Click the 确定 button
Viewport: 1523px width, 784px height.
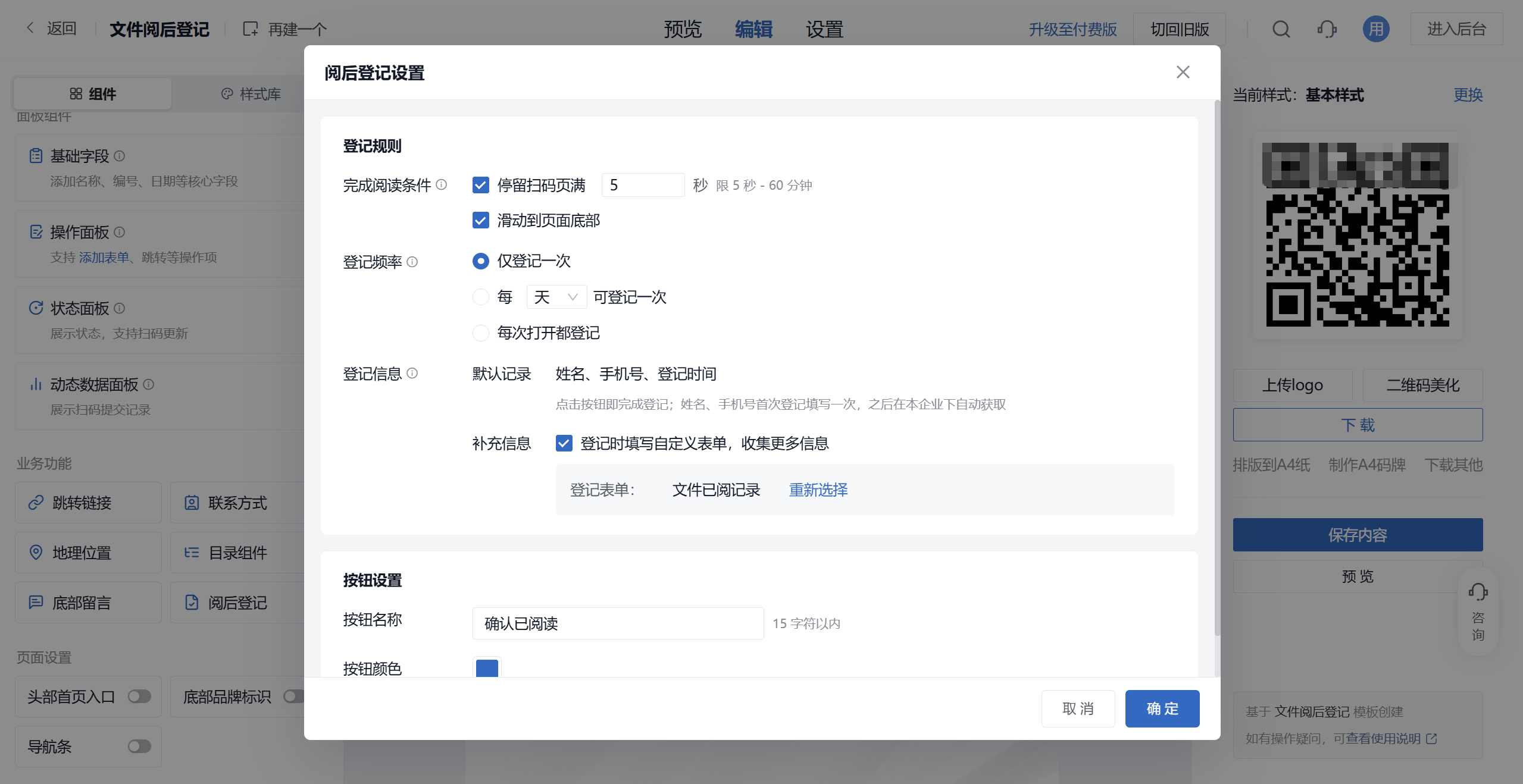click(1162, 708)
